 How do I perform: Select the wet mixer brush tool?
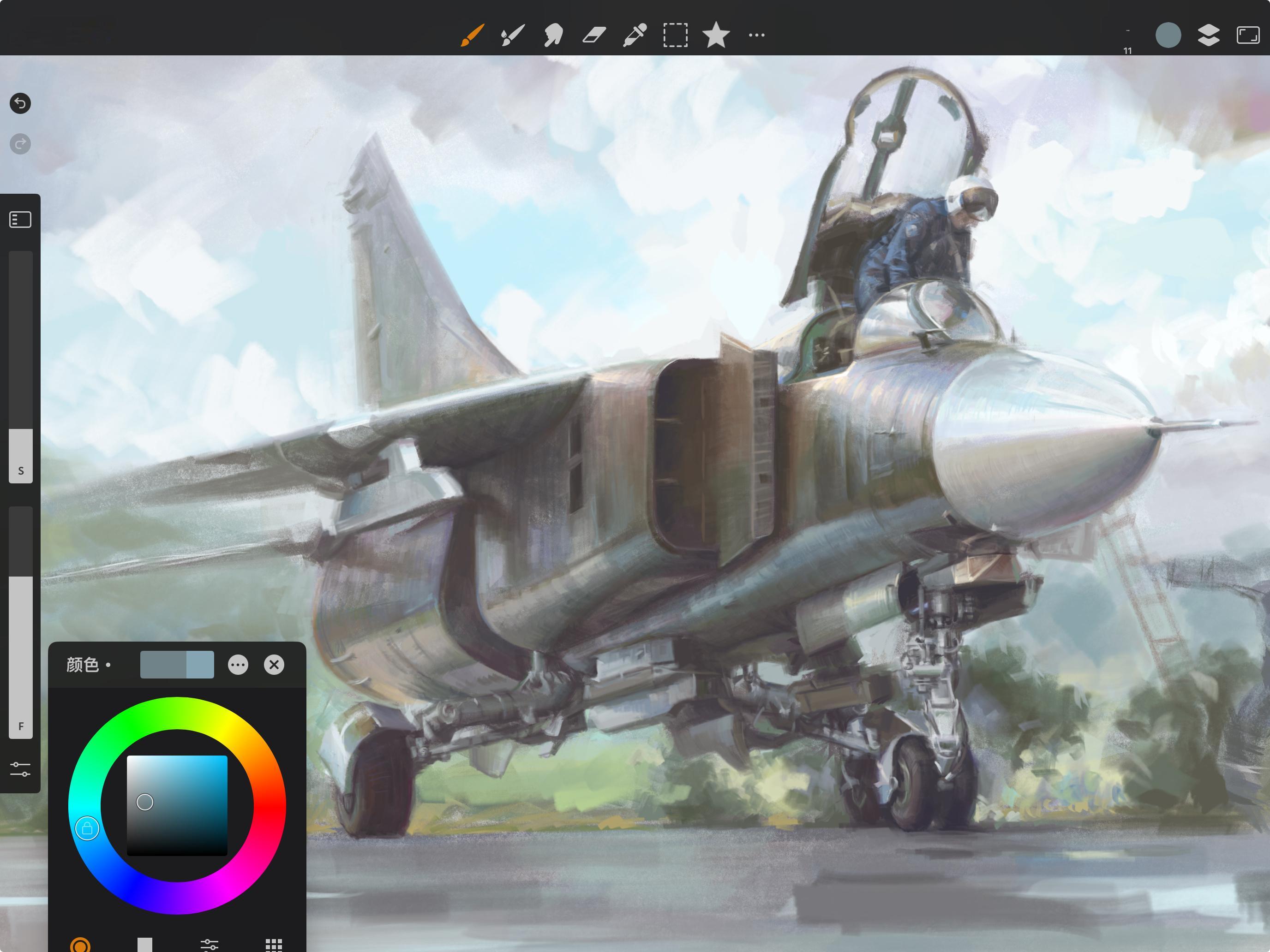[513, 35]
